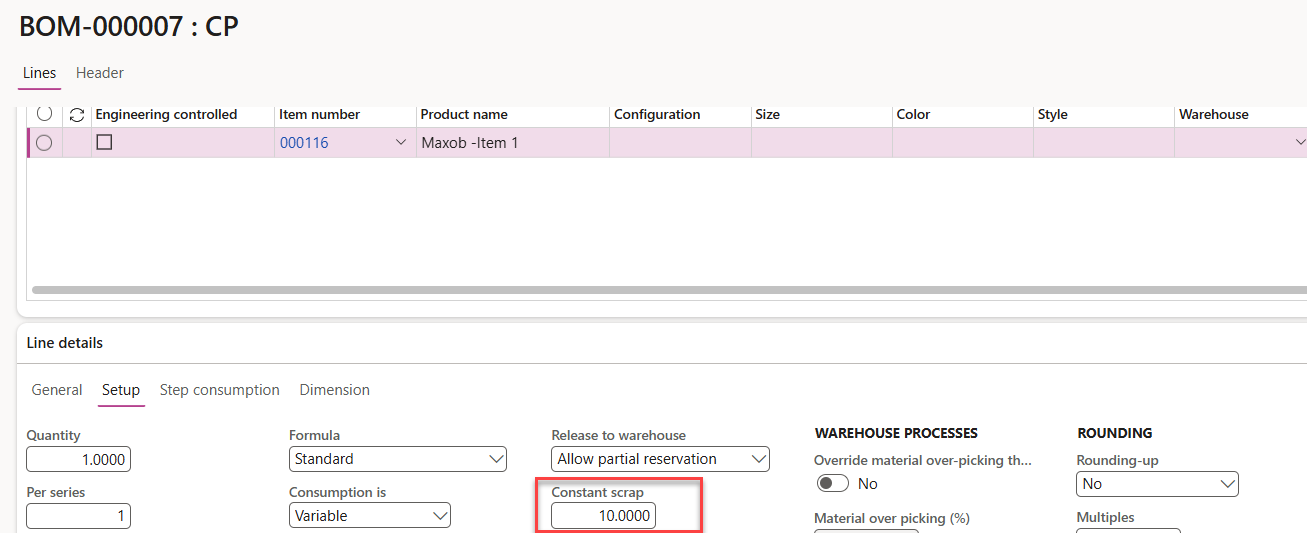Click the refresh icon in grid header

click(77, 115)
